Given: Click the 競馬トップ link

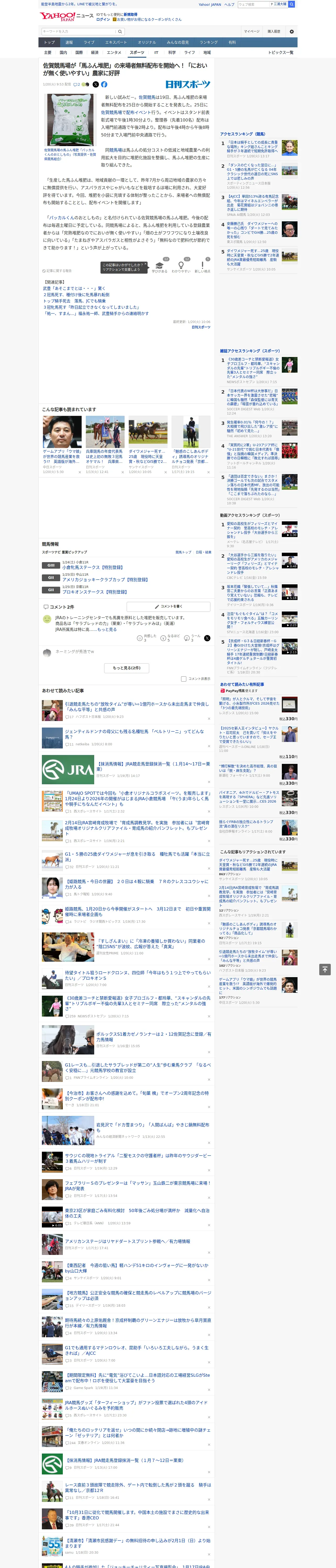Looking at the screenshot, I should coord(183,552).
